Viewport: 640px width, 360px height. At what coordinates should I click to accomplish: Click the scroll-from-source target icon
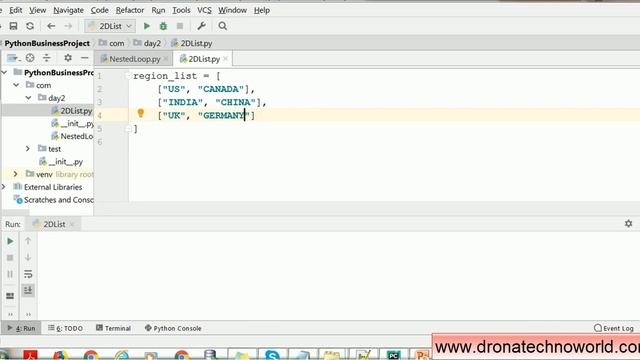(30, 58)
